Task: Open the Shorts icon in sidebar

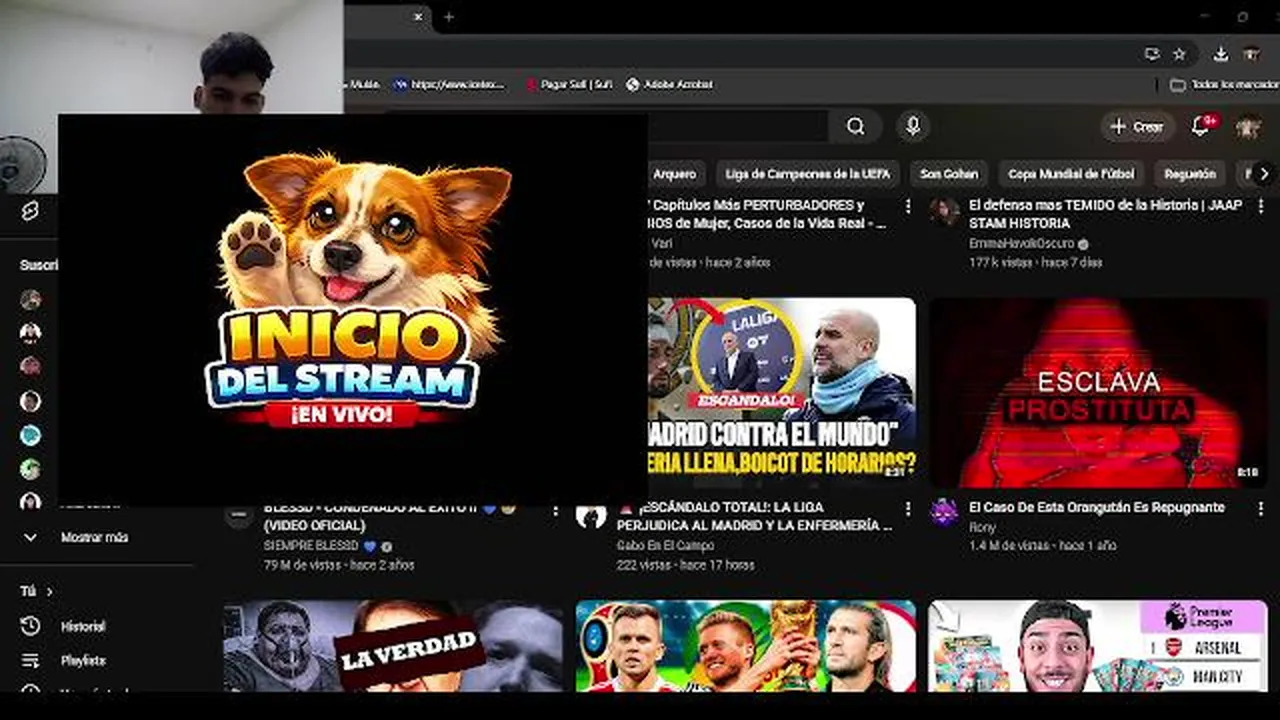Action: 30,210
